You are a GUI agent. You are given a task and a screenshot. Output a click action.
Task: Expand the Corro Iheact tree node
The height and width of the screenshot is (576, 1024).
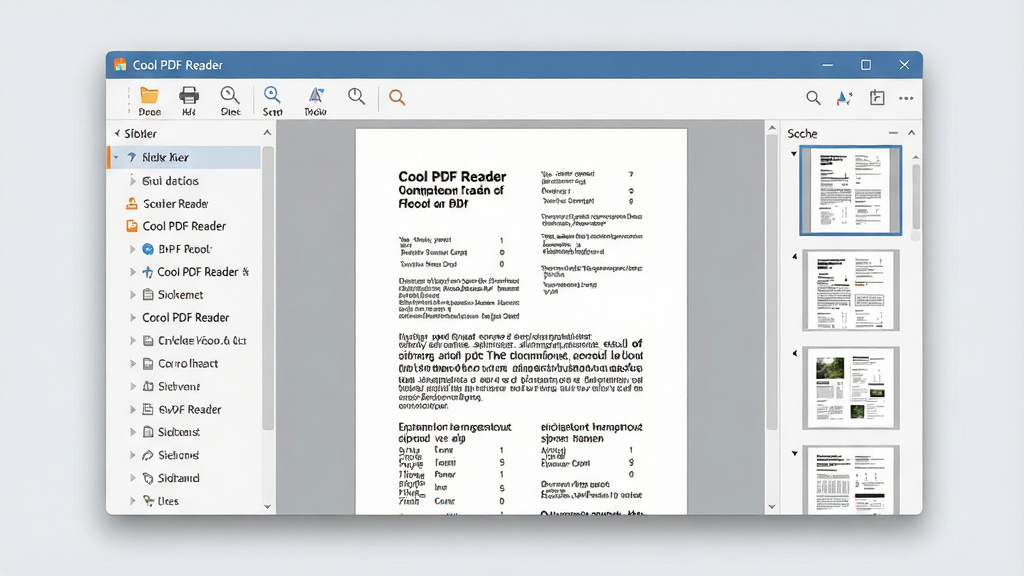click(x=133, y=363)
